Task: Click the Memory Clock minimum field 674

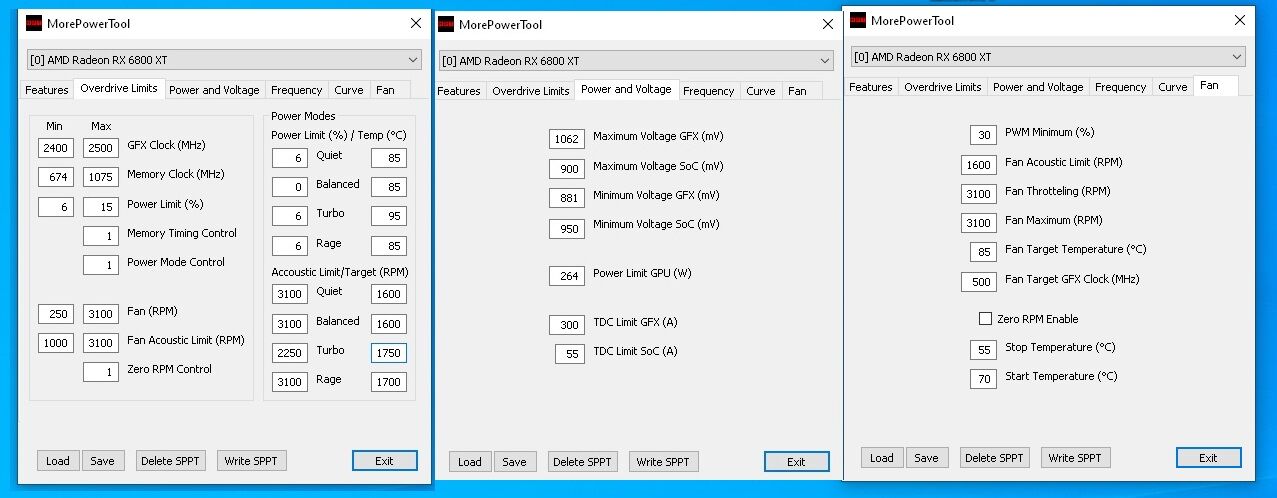Action: [x=56, y=177]
